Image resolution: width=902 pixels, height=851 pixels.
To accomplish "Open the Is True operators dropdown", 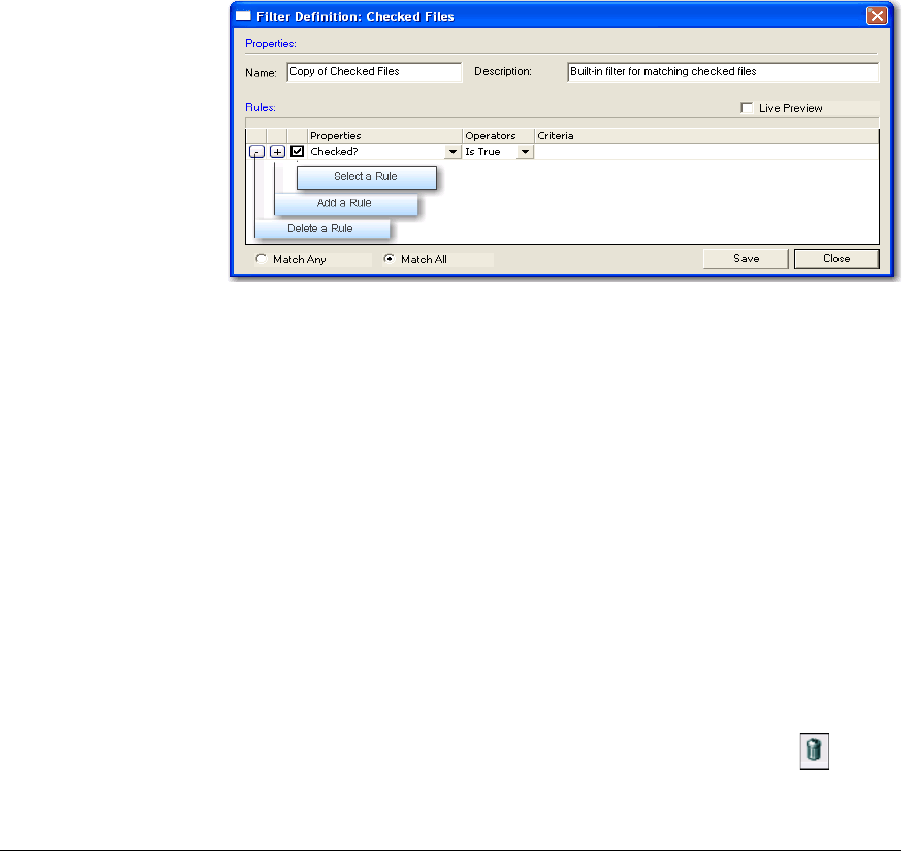I will (525, 152).
